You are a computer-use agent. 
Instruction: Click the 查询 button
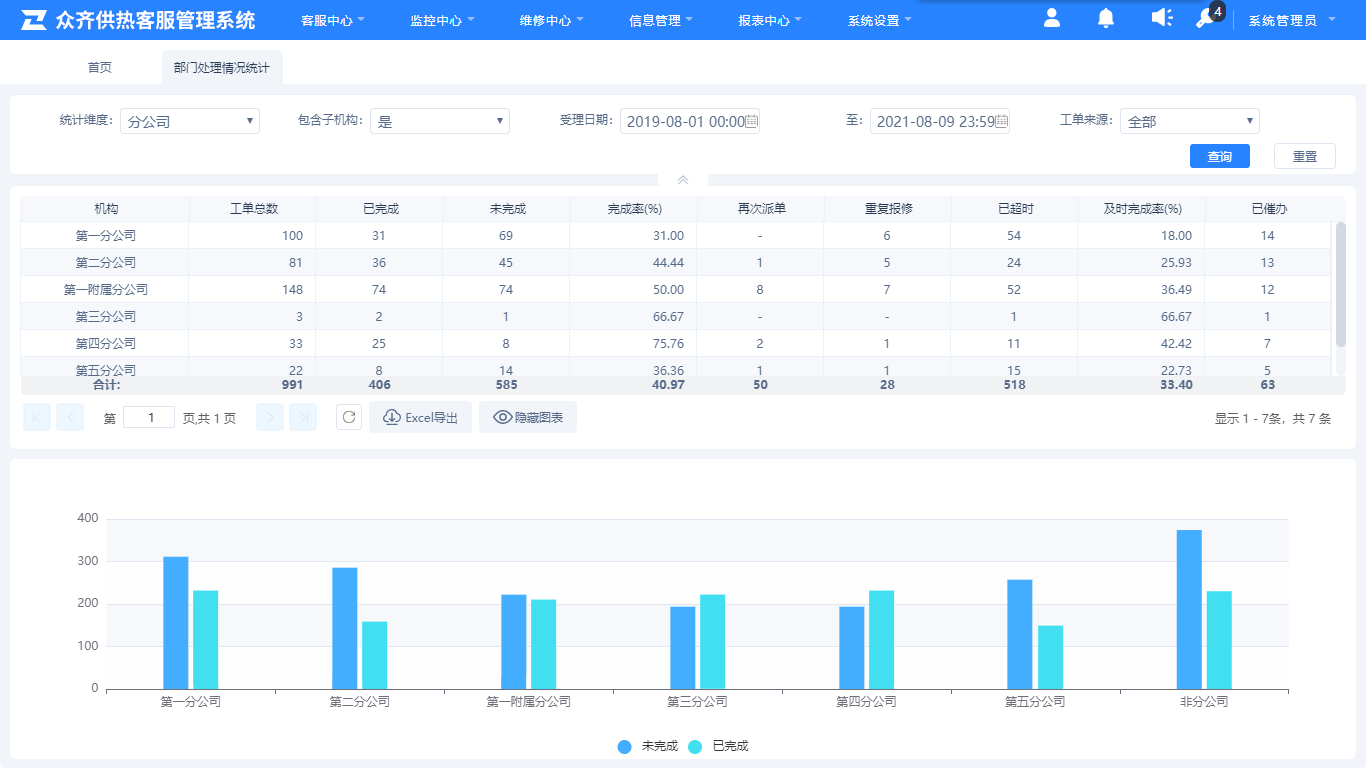[x=1220, y=156]
